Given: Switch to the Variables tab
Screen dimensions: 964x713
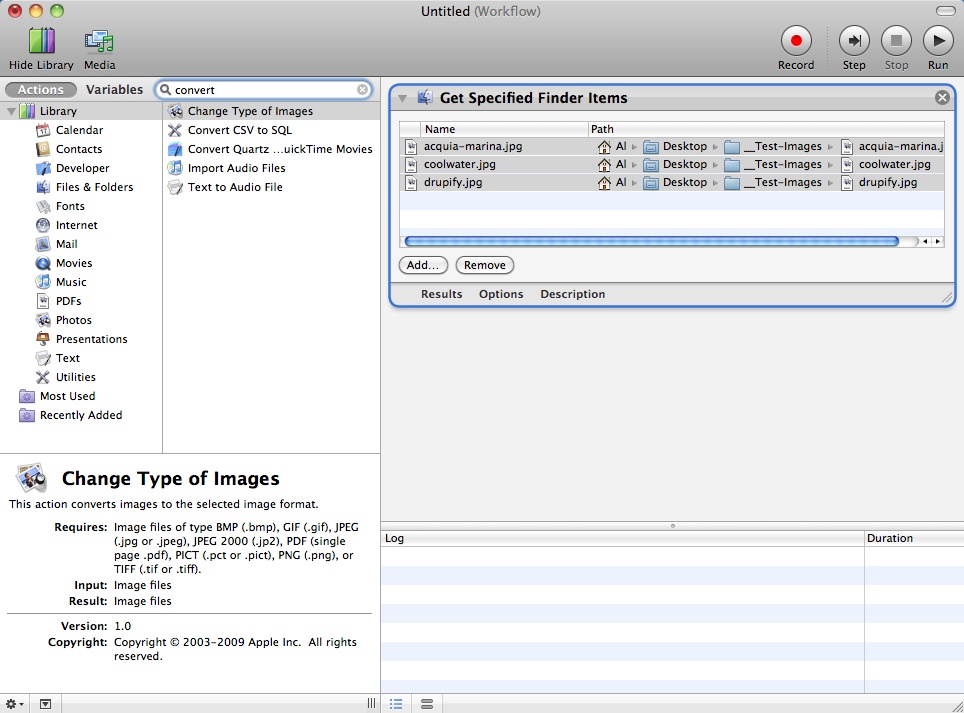Looking at the screenshot, I should pyautogui.click(x=115, y=89).
